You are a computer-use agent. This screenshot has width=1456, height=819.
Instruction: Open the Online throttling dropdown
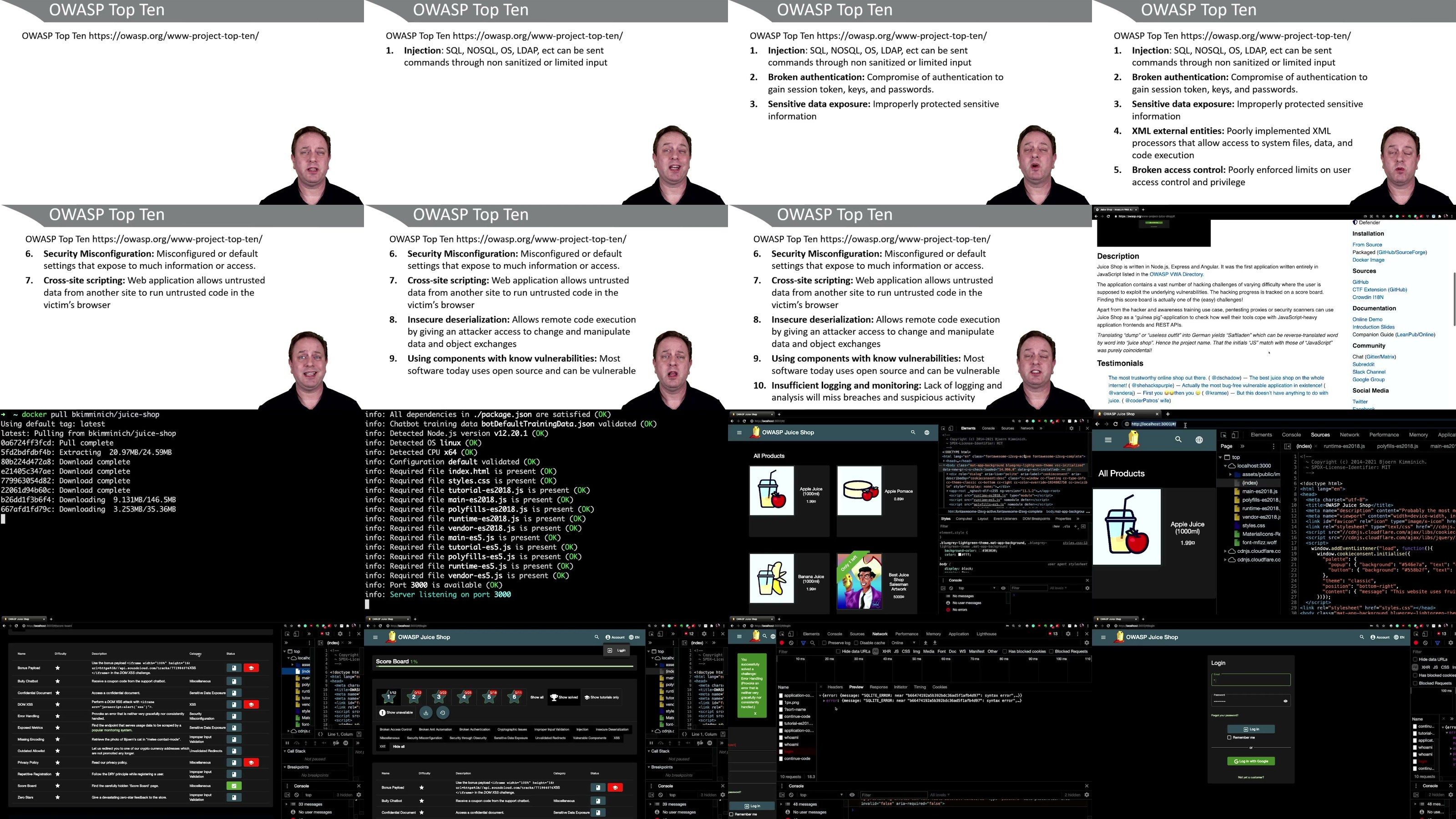click(903, 642)
